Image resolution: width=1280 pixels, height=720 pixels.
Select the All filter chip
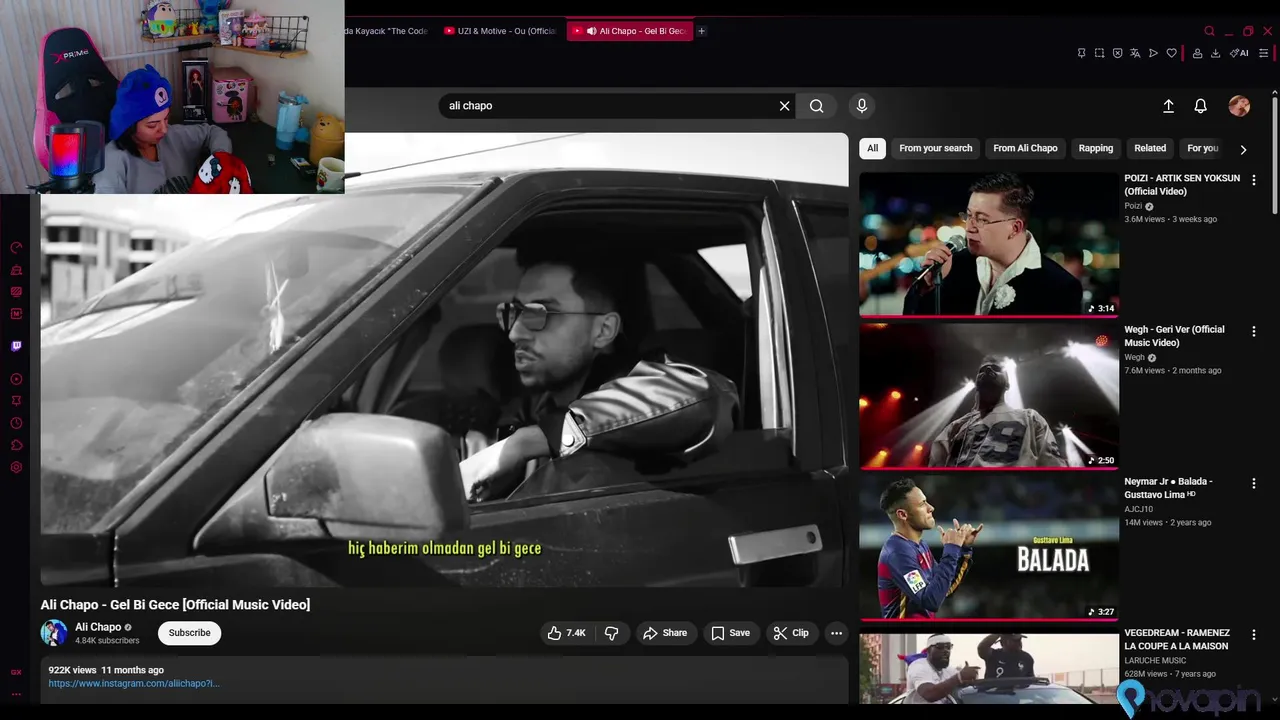point(872,148)
